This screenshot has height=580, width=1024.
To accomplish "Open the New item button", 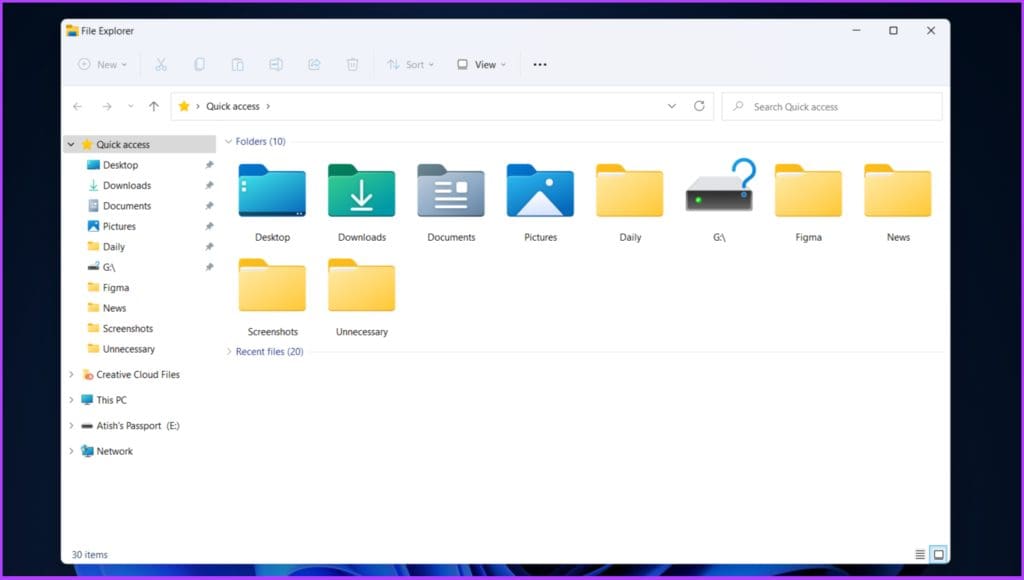I will tap(100, 64).
